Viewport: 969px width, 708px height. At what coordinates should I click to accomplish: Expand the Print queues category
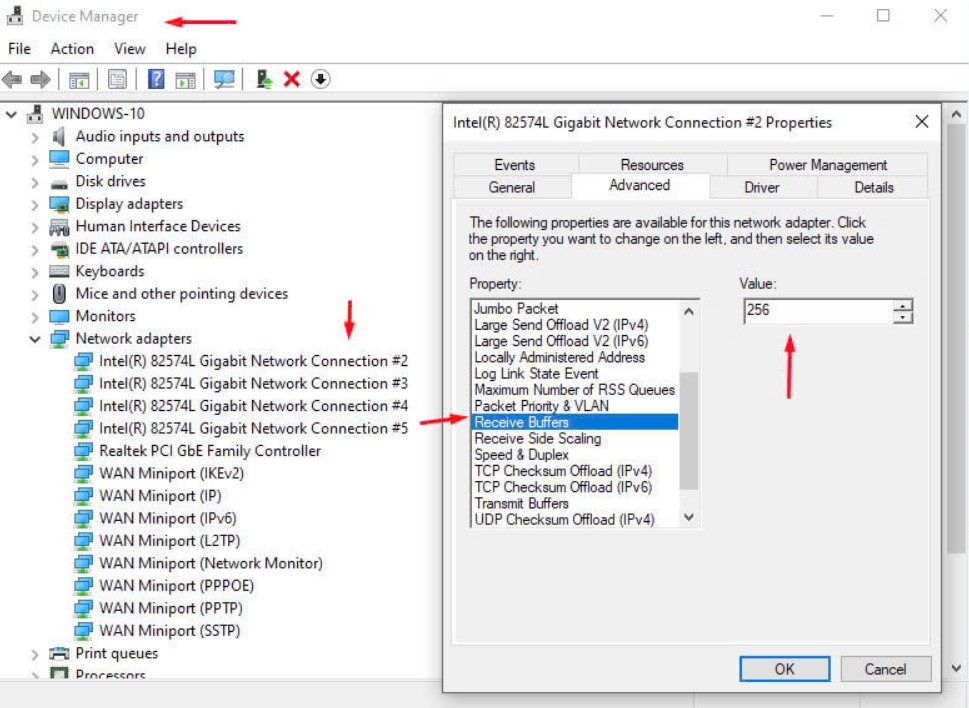click(35, 654)
